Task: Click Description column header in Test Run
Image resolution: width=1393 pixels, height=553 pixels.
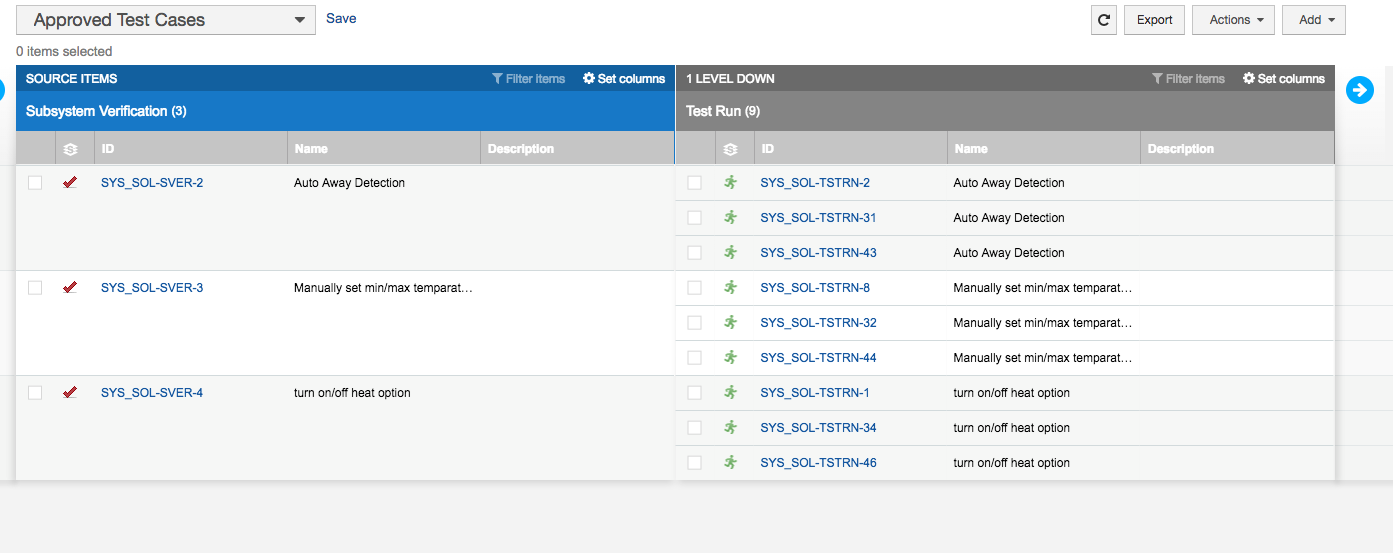Action: [1237, 148]
